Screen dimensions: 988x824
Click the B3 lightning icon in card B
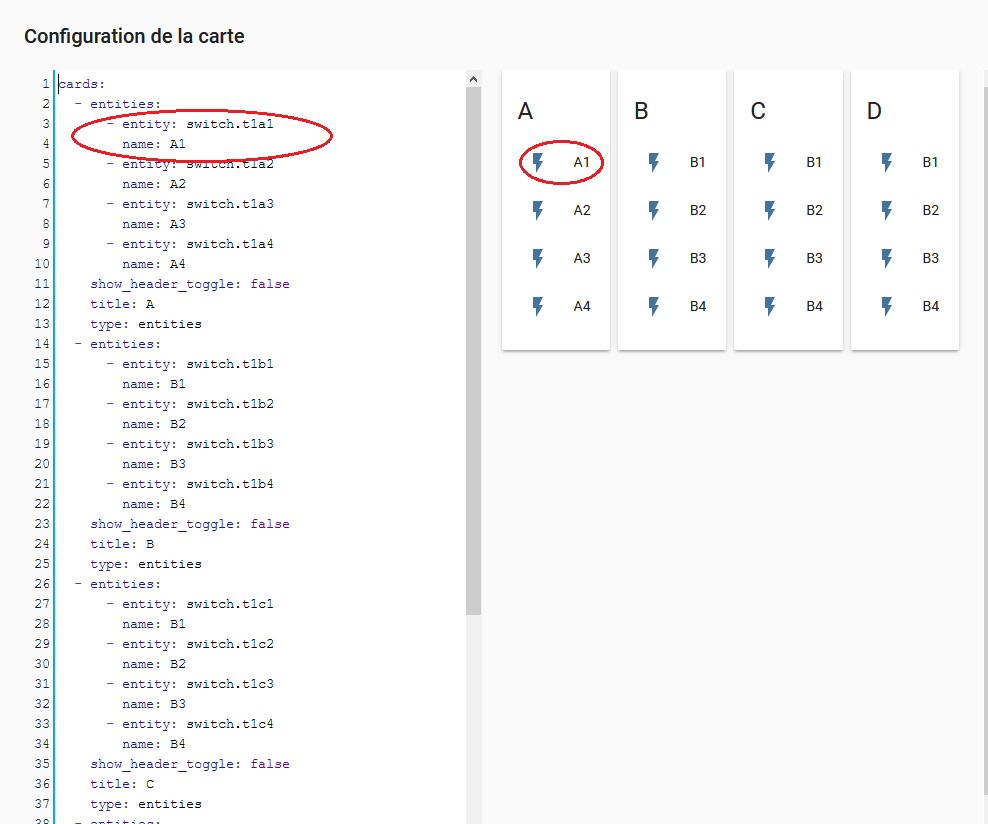[653, 258]
